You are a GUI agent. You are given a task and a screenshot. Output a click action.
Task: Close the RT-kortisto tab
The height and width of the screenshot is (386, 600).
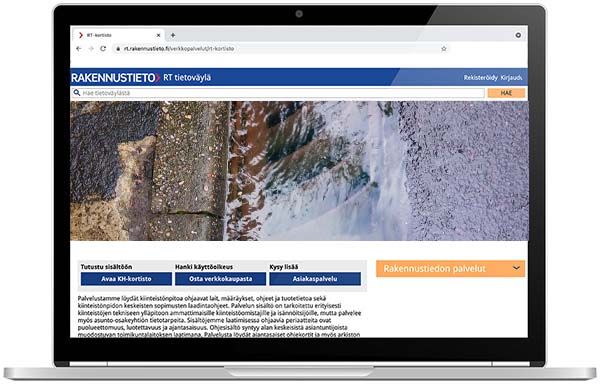pos(158,35)
